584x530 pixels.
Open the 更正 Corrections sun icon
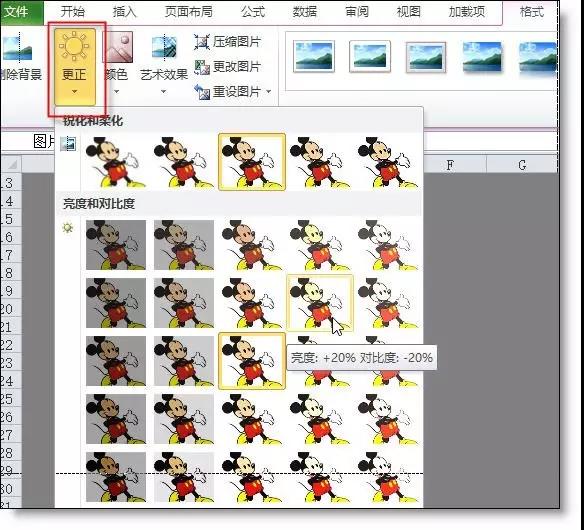tap(74, 46)
